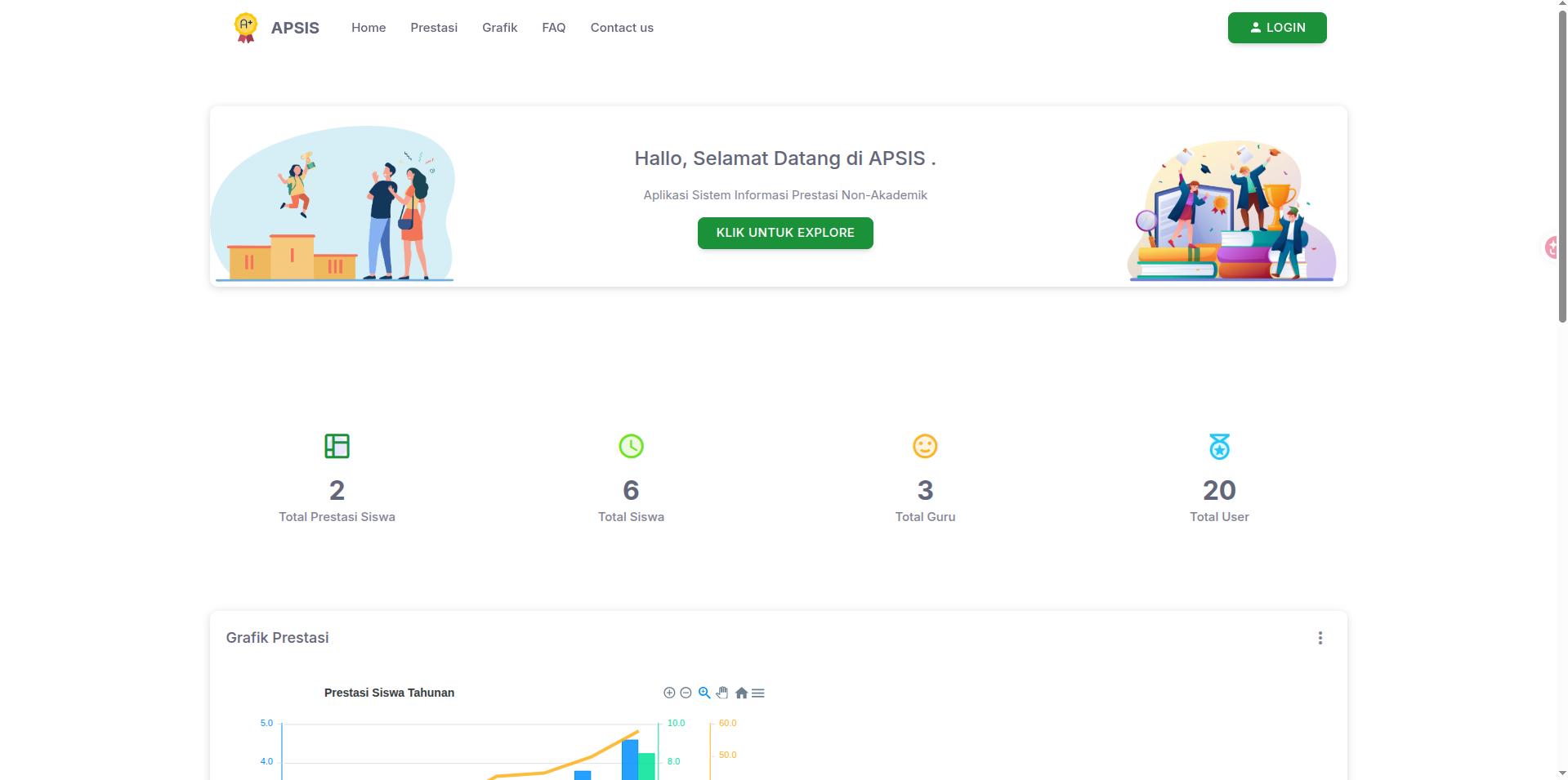This screenshot has width=1568, height=780.
Task: Click the "Total User" label
Action: pos(1219,517)
